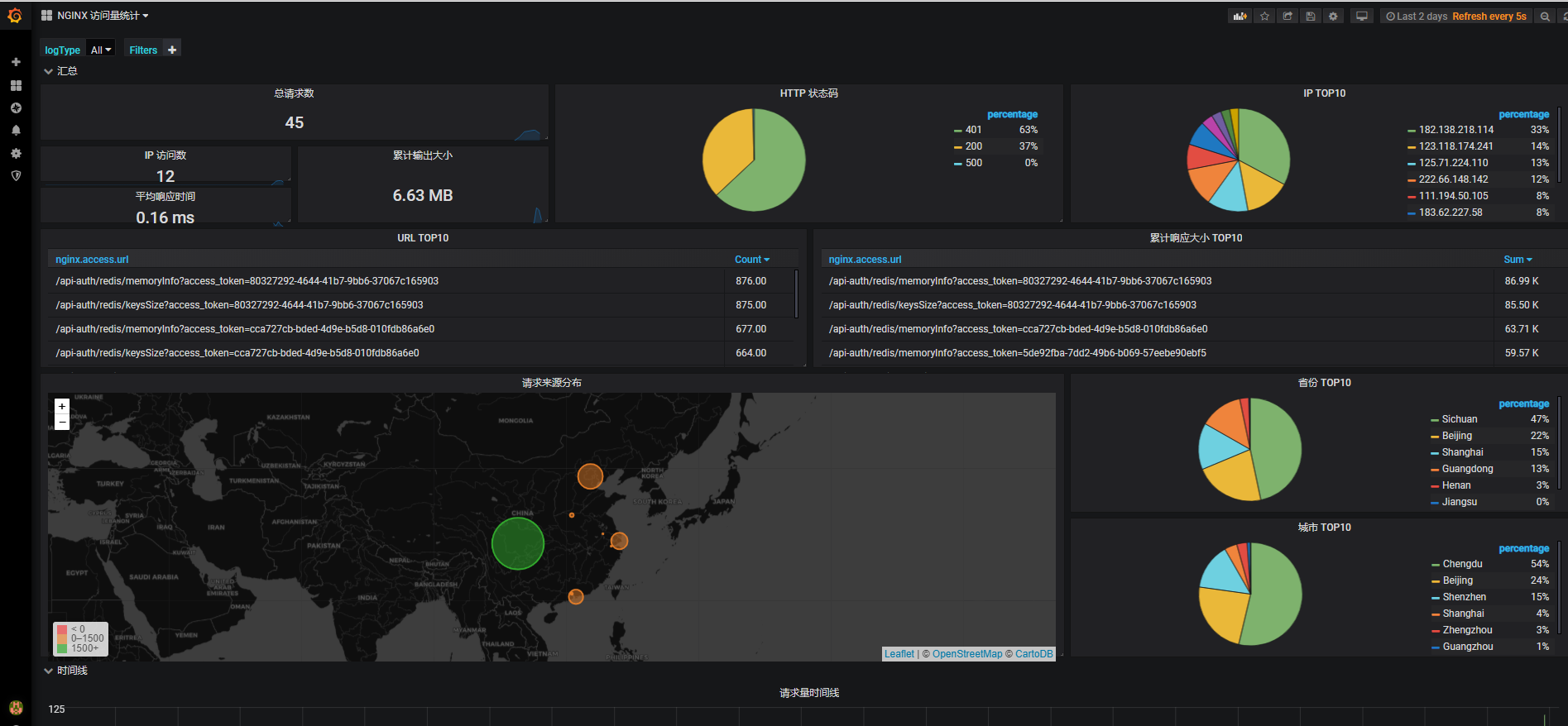Save the dashboard with floppy disk icon
The image size is (1568, 726).
[x=1310, y=16]
